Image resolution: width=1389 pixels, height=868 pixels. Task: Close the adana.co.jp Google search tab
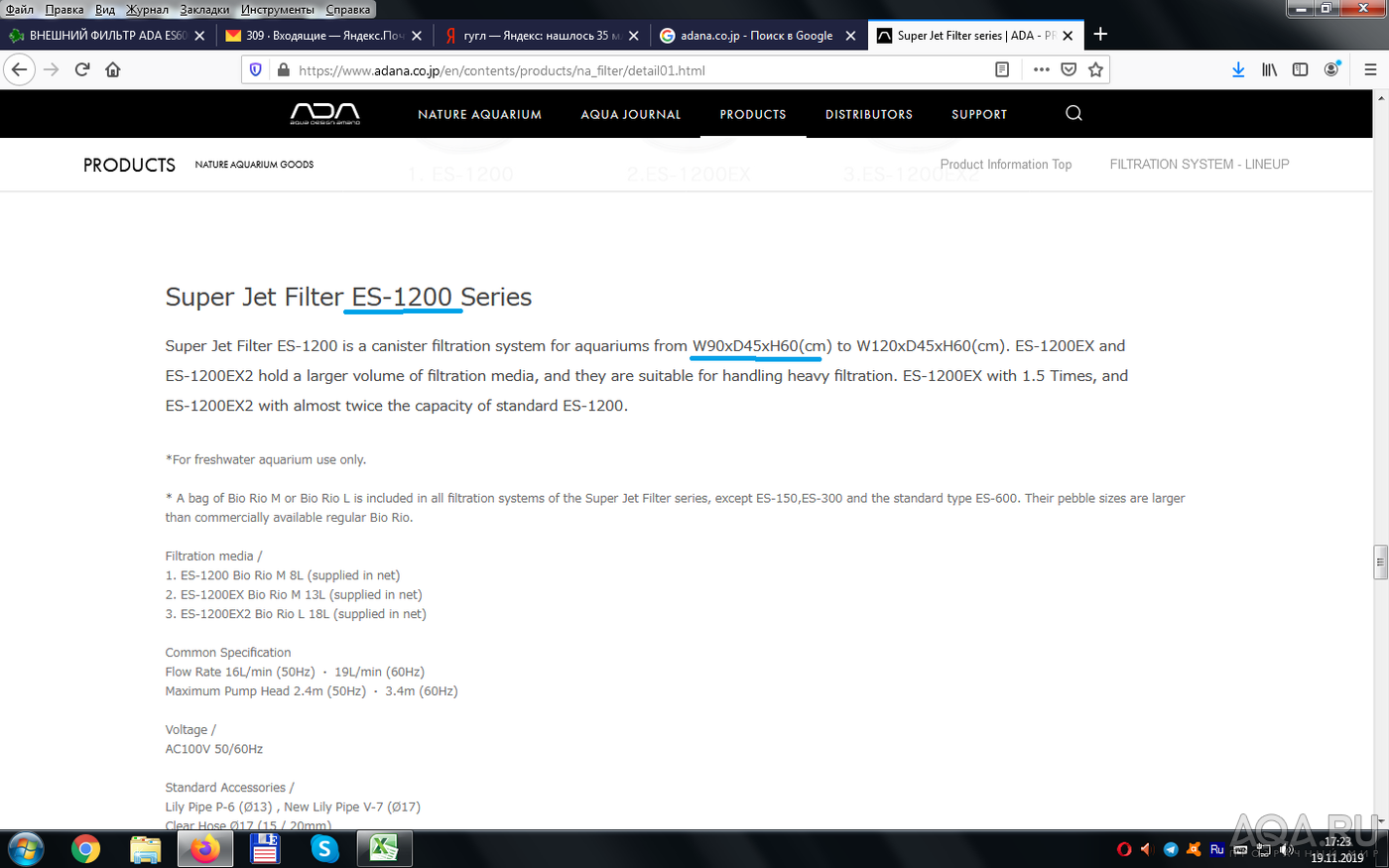(850, 36)
